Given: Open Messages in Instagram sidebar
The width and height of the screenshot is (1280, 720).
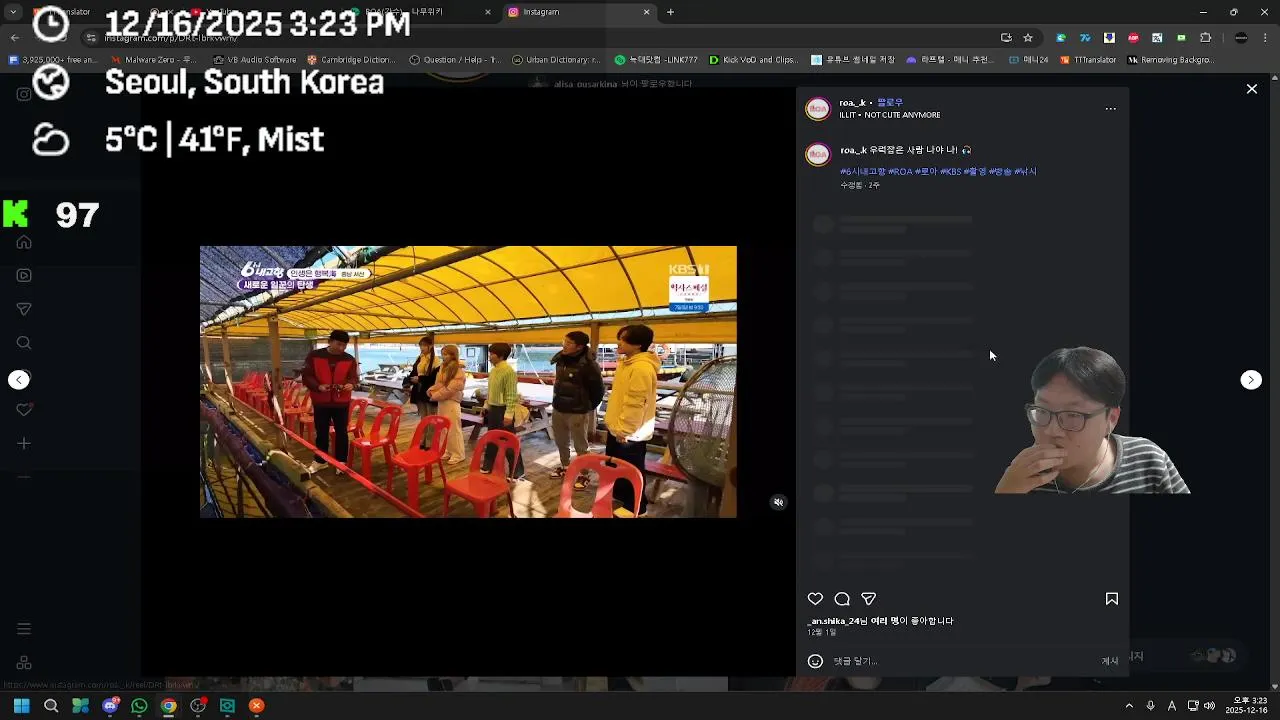Looking at the screenshot, I should (x=24, y=309).
